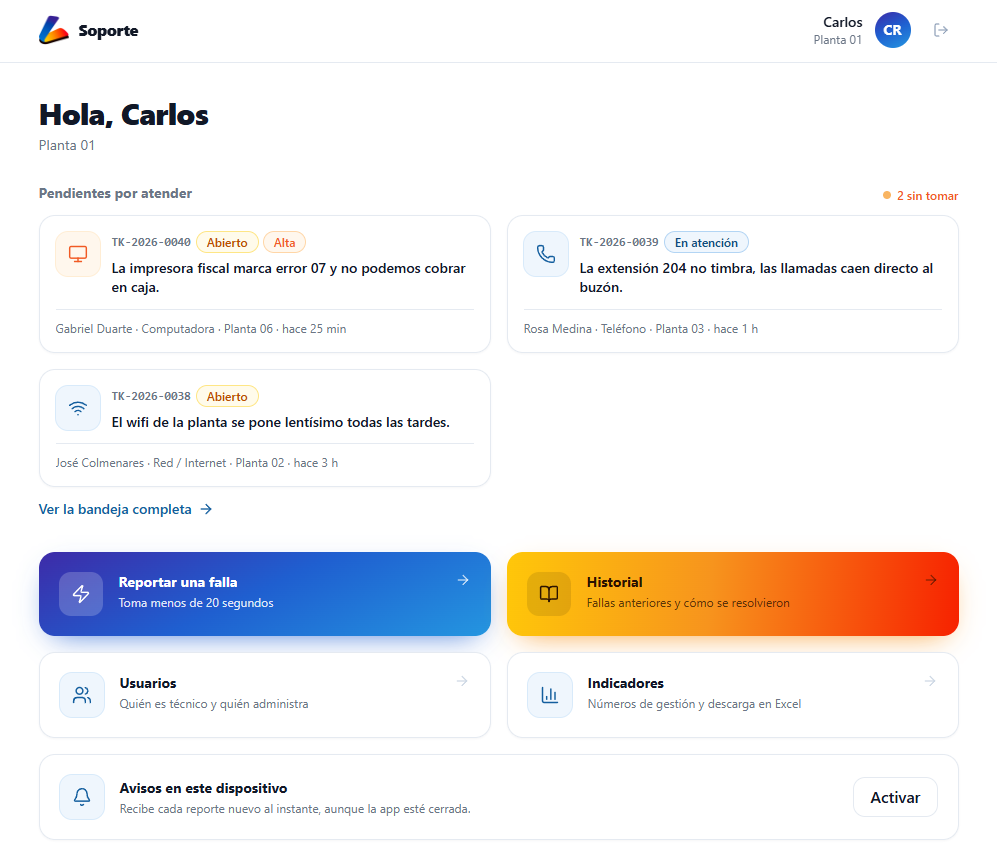The width and height of the screenshot is (997, 851).
Task: Open the slow wifi ticket from José Colmenares
Action: [x=265, y=428]
